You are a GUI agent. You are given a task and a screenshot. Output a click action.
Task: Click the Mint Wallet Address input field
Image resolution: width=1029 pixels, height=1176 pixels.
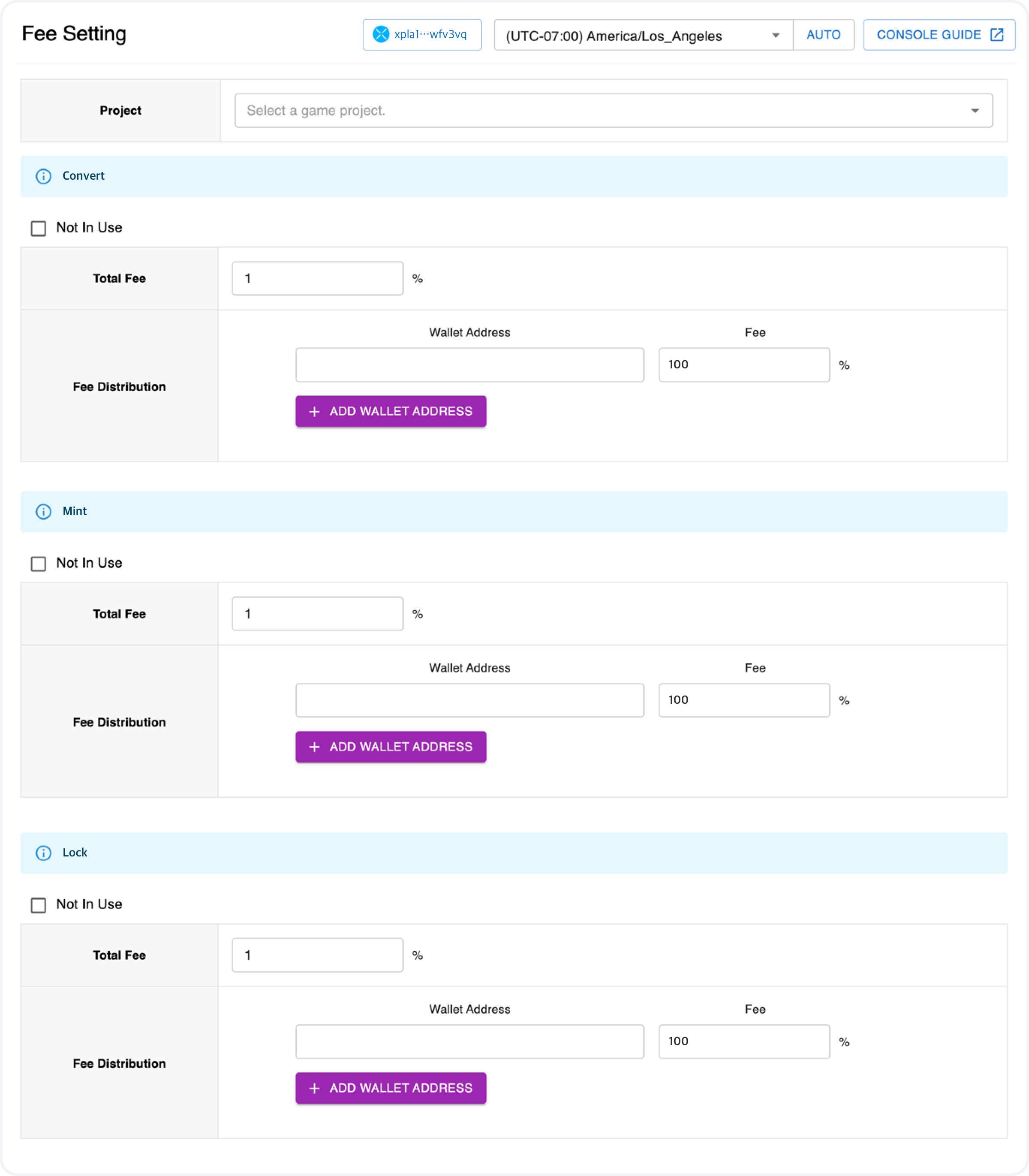tap(469, 700)
